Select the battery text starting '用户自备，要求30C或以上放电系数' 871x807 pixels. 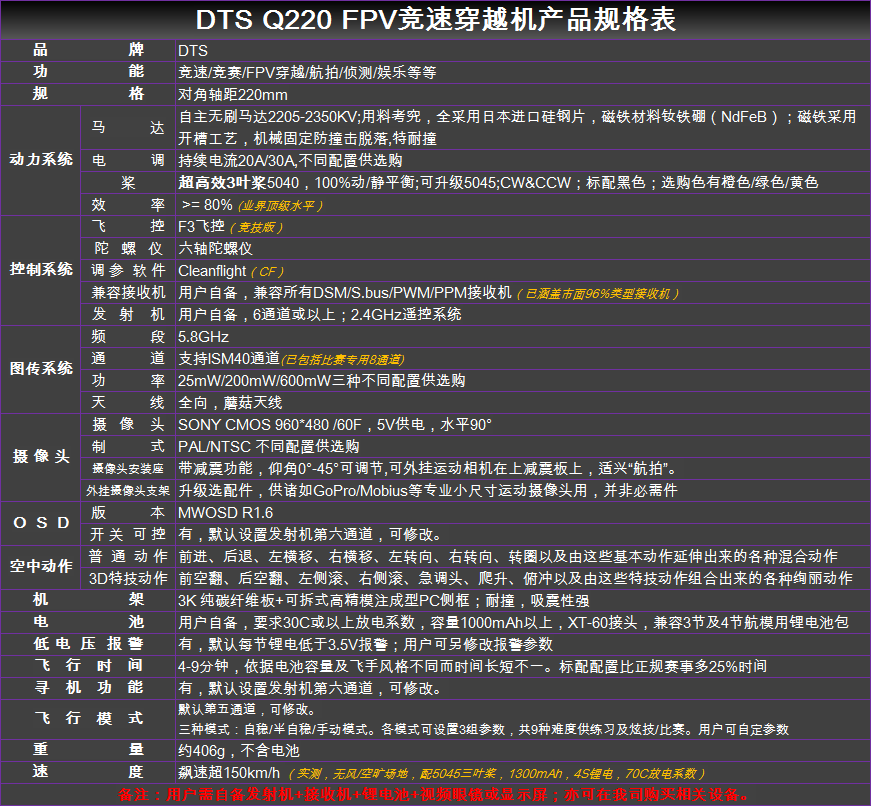click(x=513, y=622)
